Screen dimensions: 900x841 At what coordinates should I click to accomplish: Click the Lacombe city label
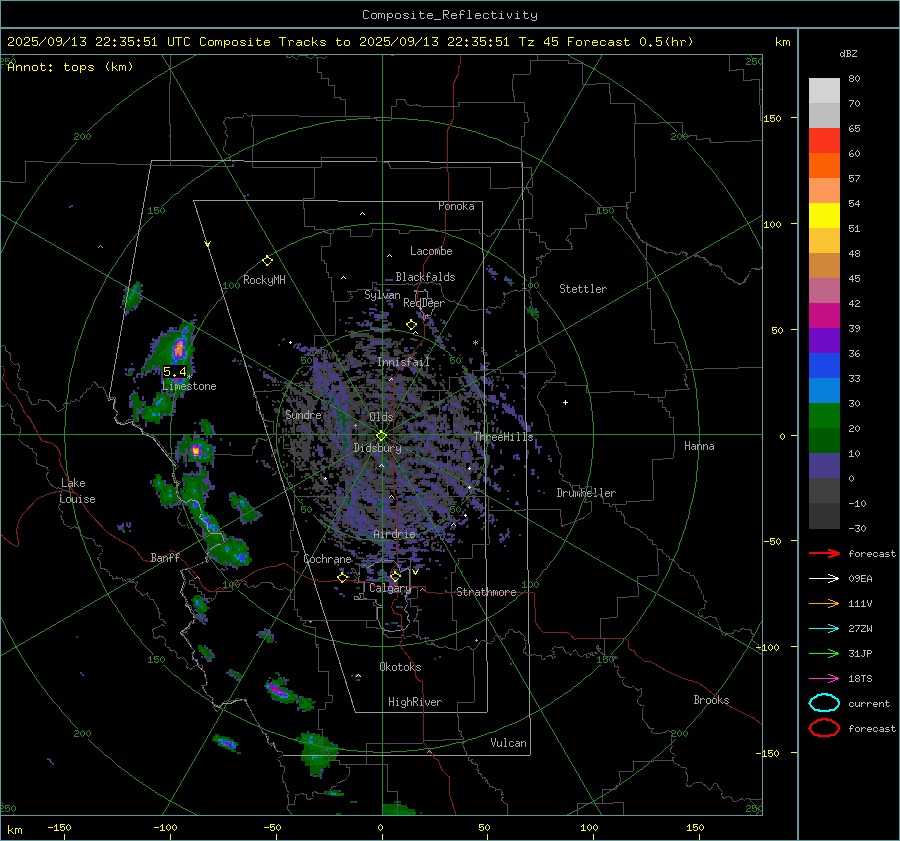click(431, 251)
